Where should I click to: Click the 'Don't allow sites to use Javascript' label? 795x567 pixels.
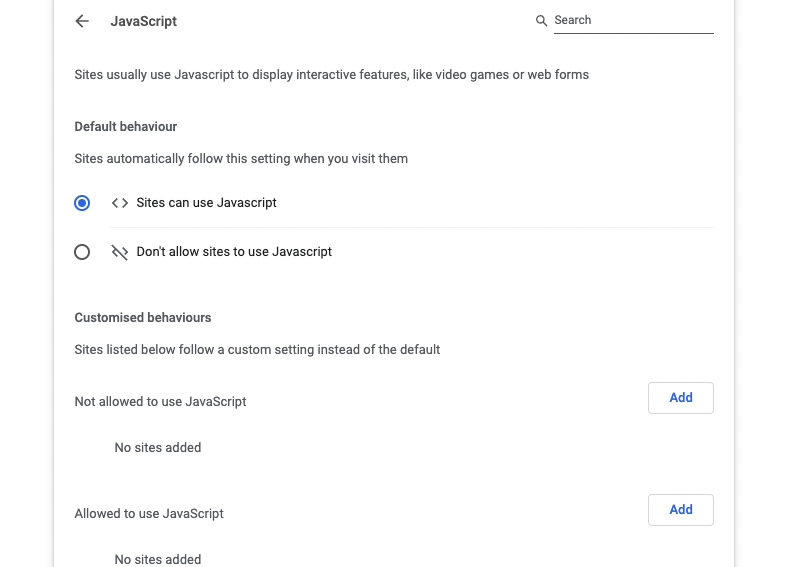tap(234, 252)
